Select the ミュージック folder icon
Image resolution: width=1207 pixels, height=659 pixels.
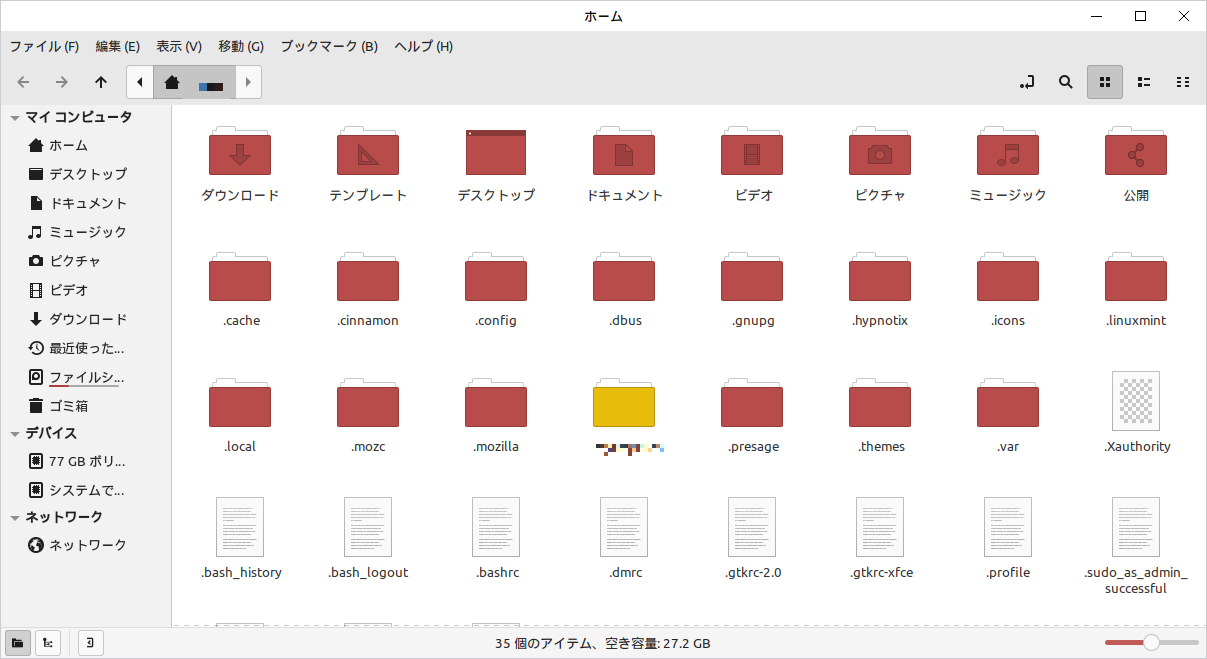pyautogui.click(x=1008, y=151)
